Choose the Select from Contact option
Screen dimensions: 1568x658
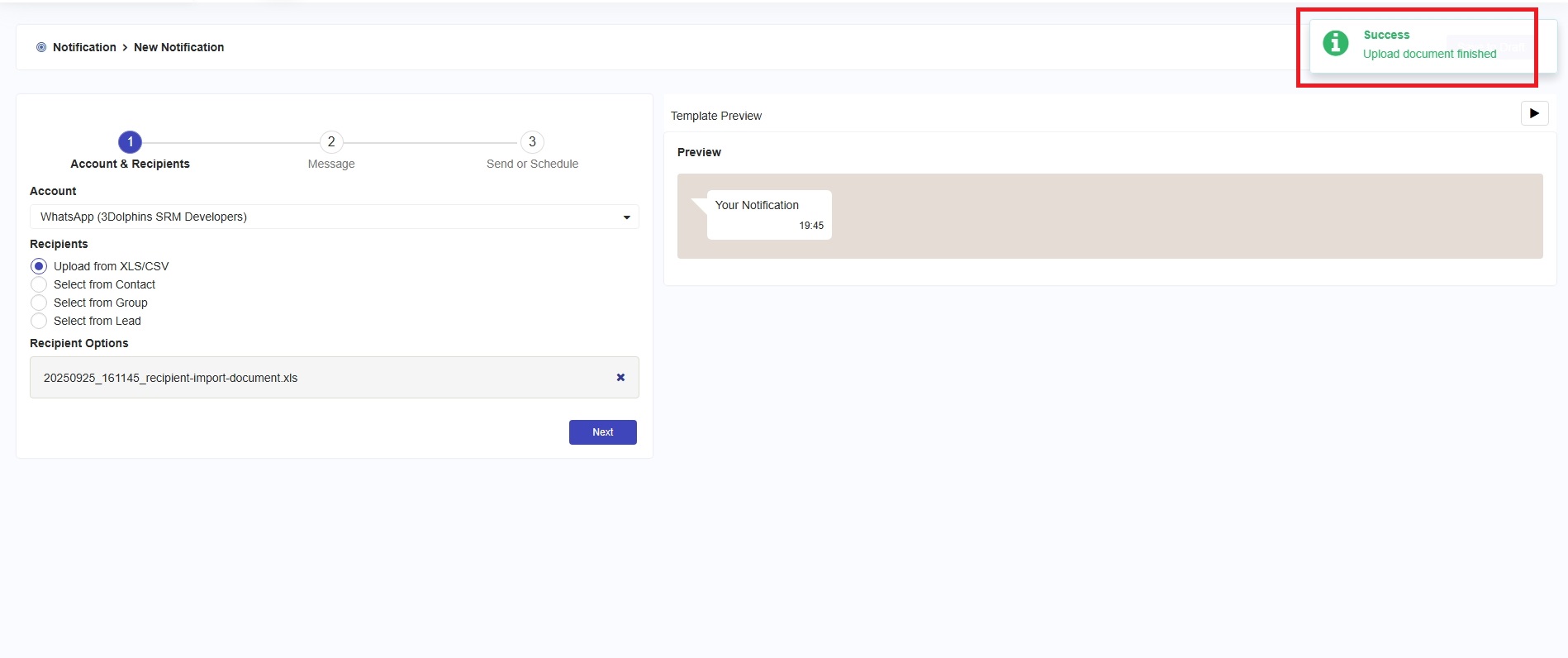39,284
